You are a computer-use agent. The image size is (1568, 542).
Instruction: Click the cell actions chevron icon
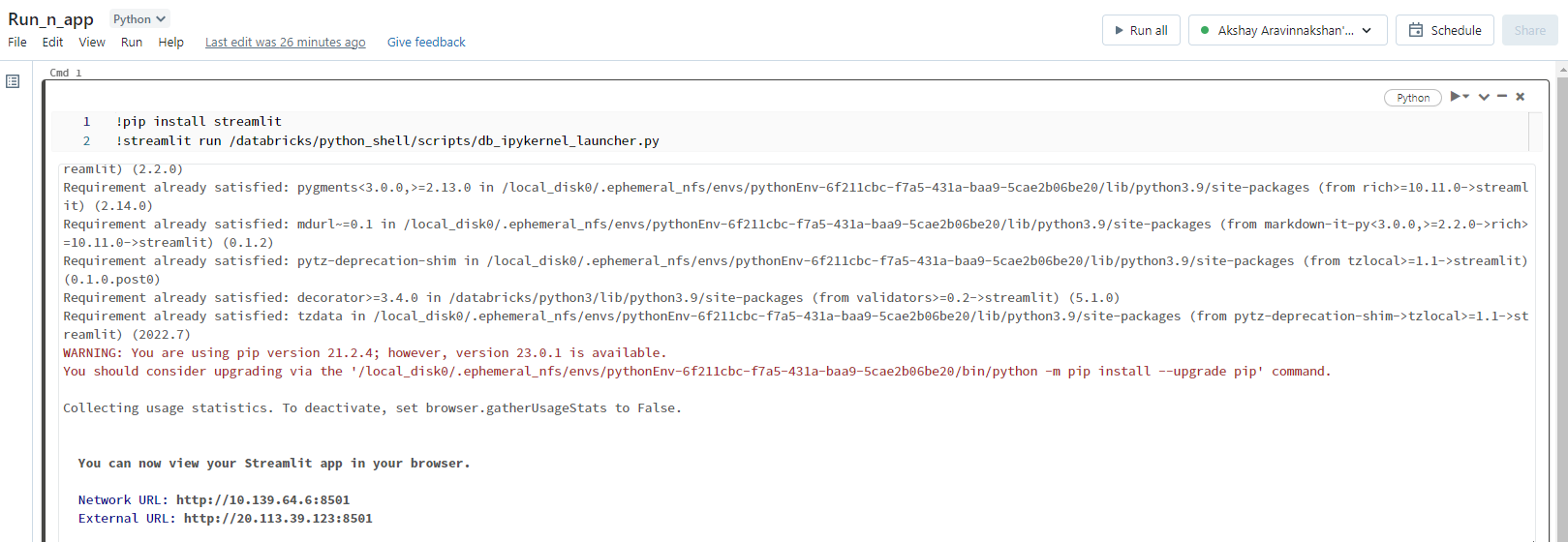(x=1484, y=97)
